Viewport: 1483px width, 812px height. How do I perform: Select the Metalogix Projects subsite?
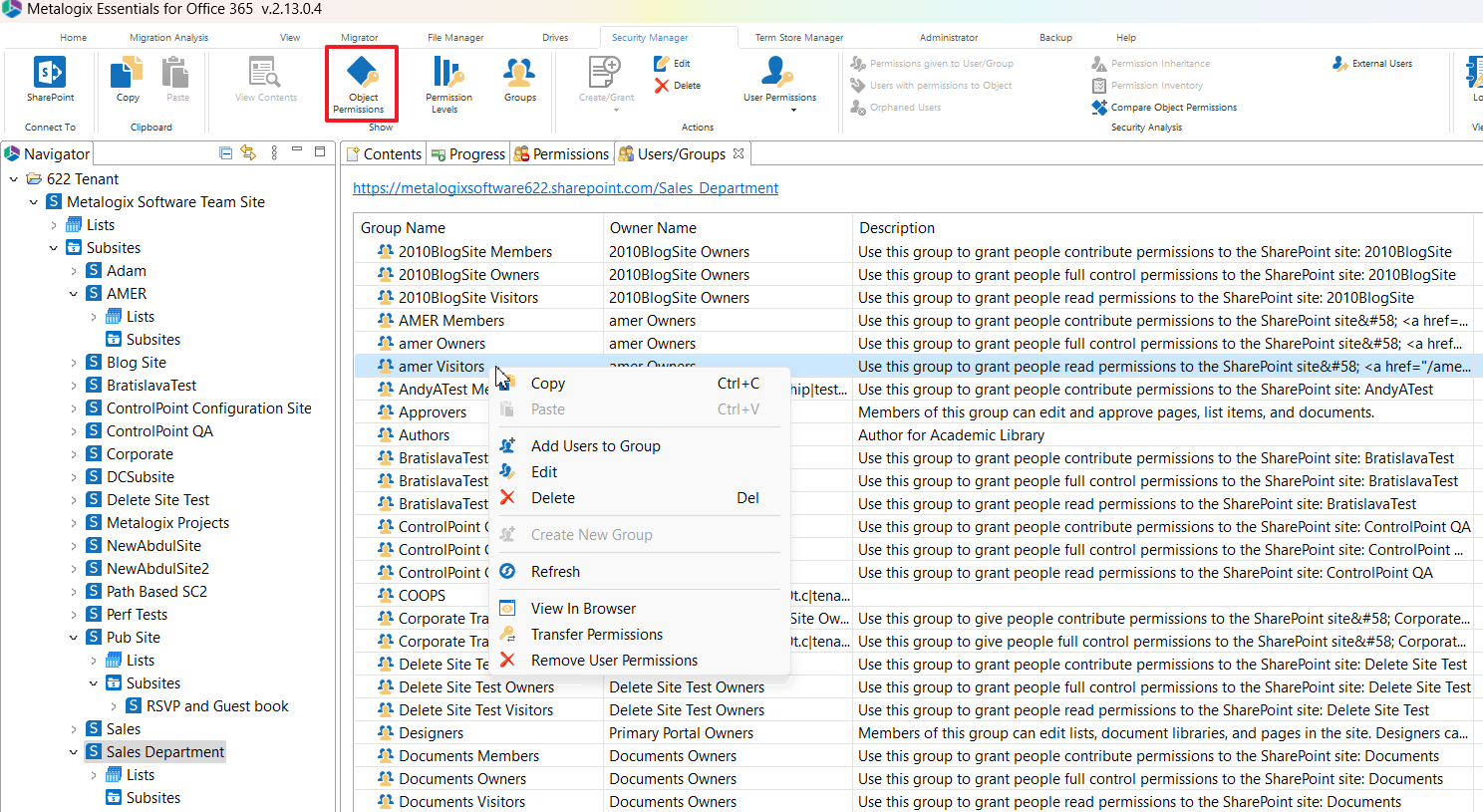(x=167, y=523)
